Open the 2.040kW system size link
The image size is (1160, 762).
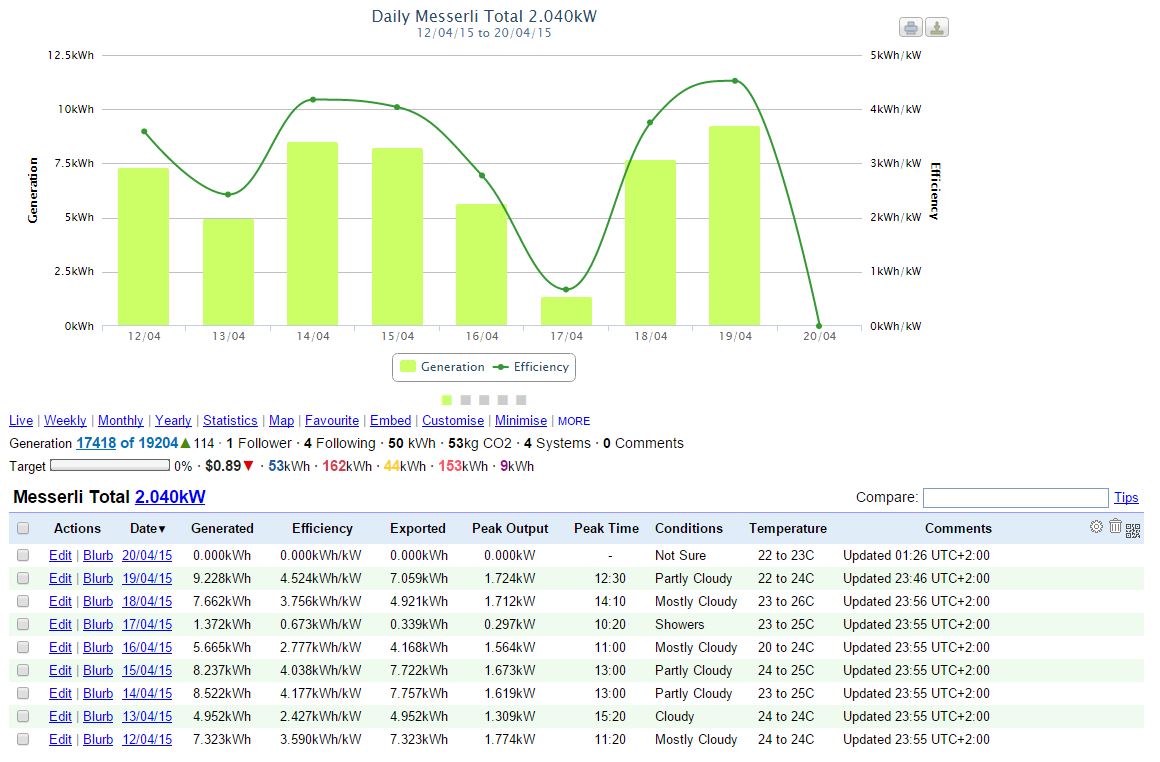(x=170, y=497)
